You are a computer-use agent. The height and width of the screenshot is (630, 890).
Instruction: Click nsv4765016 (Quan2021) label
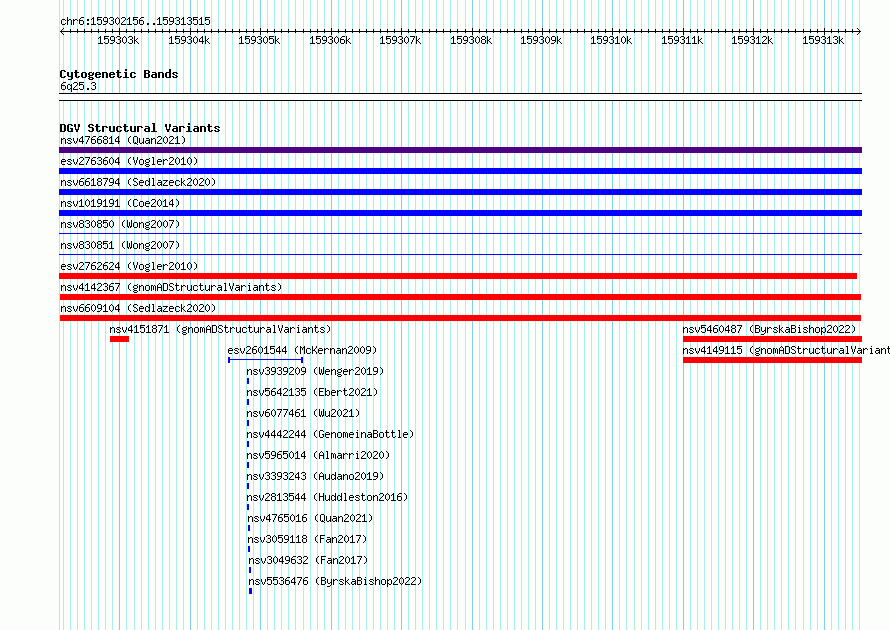point(310,518)
